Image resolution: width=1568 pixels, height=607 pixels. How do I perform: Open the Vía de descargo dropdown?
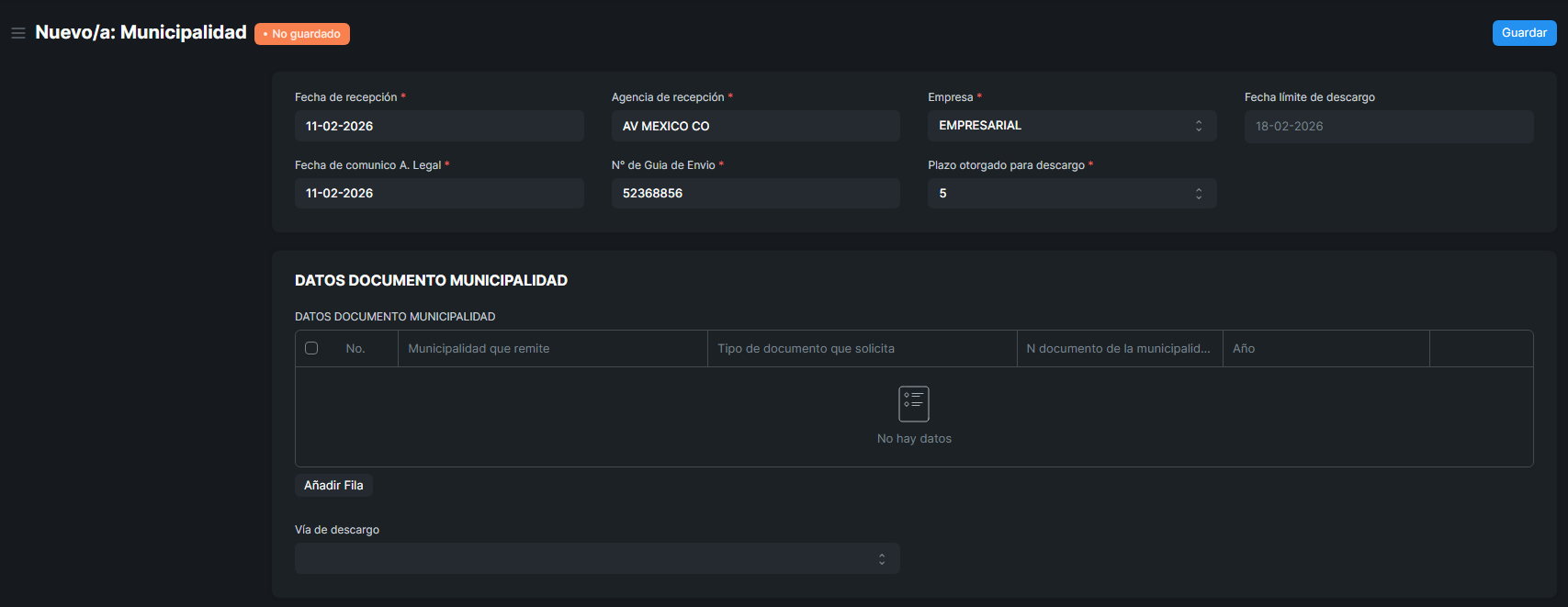point(596,558)
